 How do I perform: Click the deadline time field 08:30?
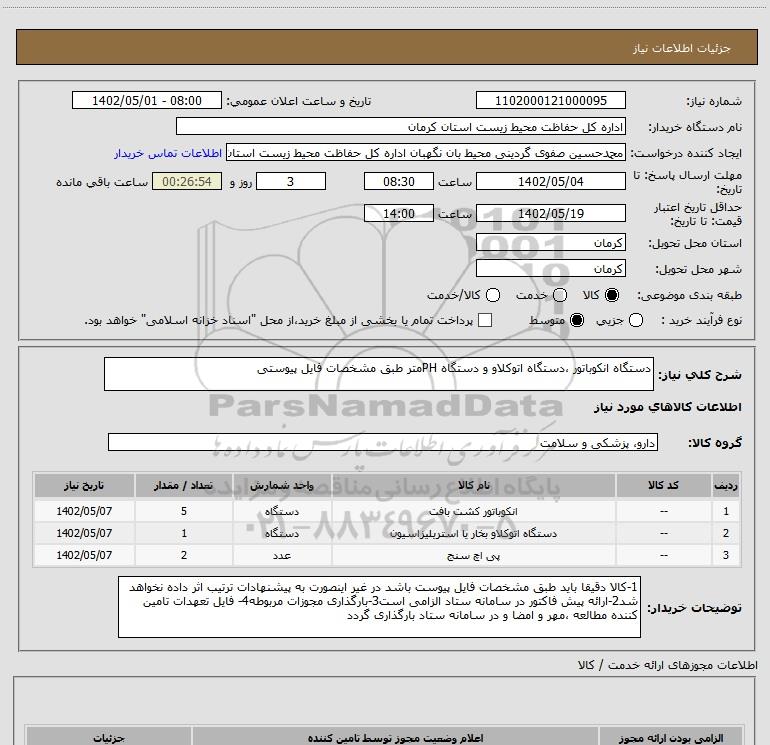399,181
